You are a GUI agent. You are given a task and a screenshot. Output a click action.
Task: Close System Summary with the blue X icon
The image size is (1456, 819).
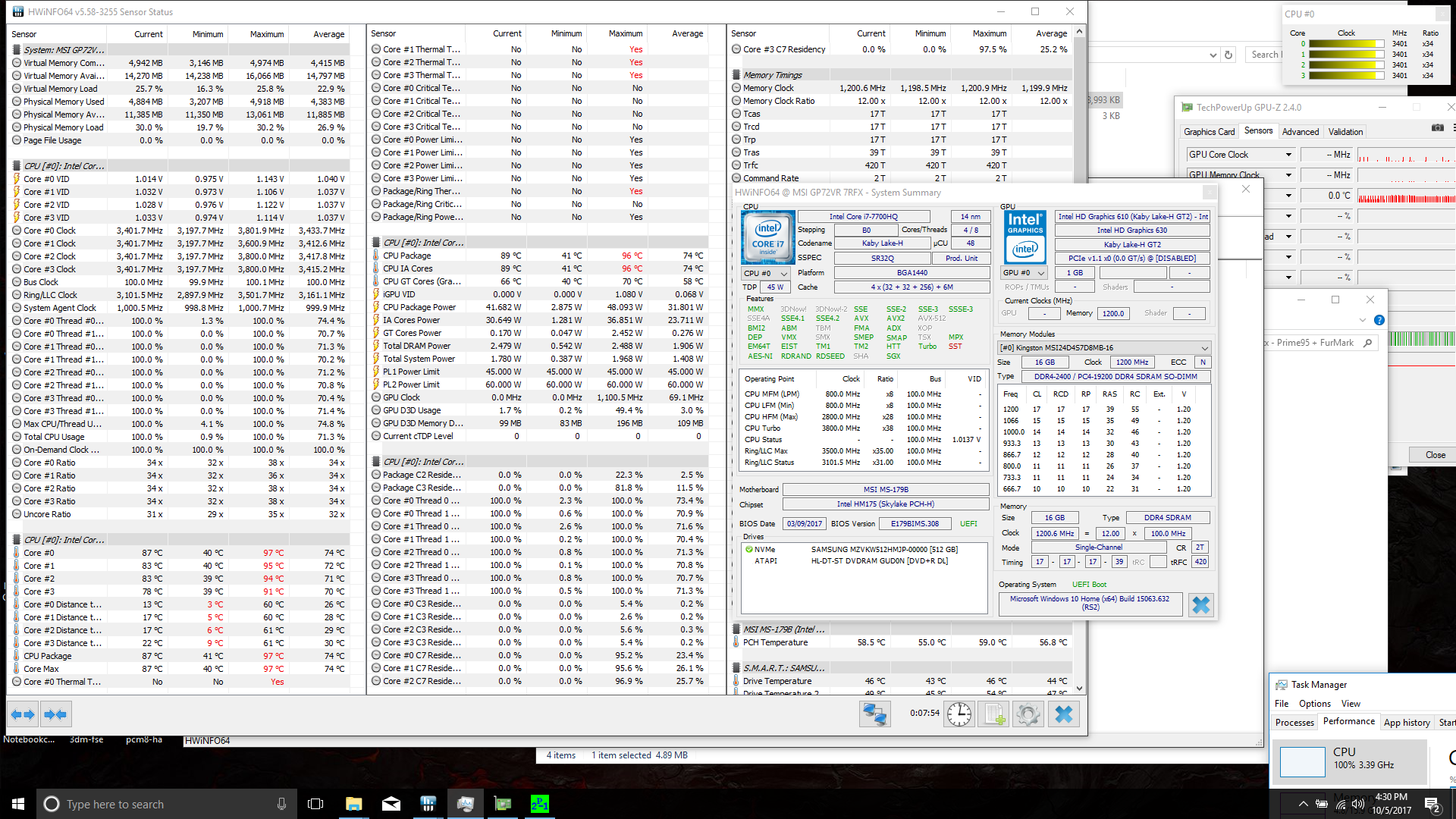[1201, 604]
